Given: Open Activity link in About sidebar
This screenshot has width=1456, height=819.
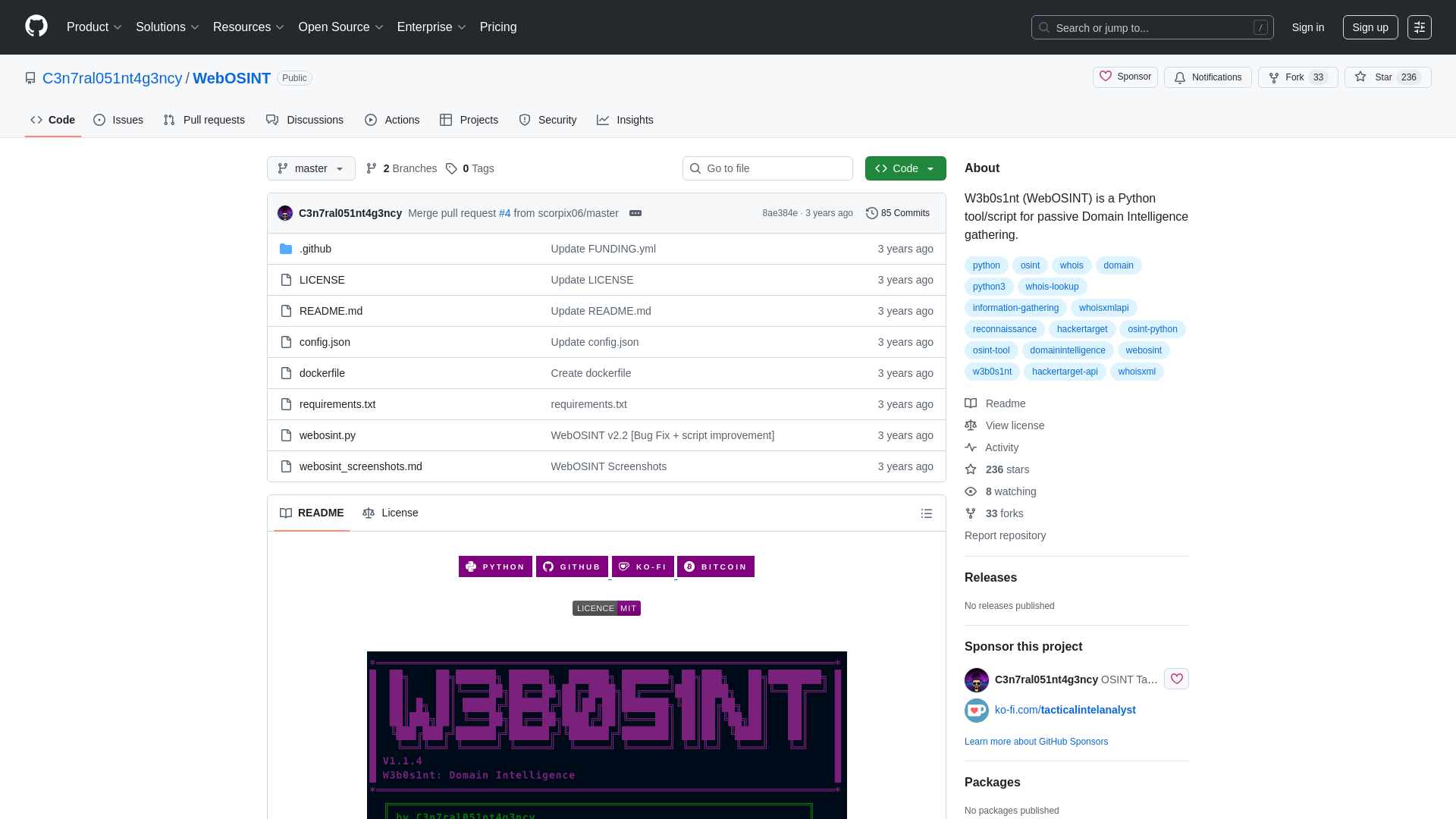Looking at the screenshot, I should (992, 447).
